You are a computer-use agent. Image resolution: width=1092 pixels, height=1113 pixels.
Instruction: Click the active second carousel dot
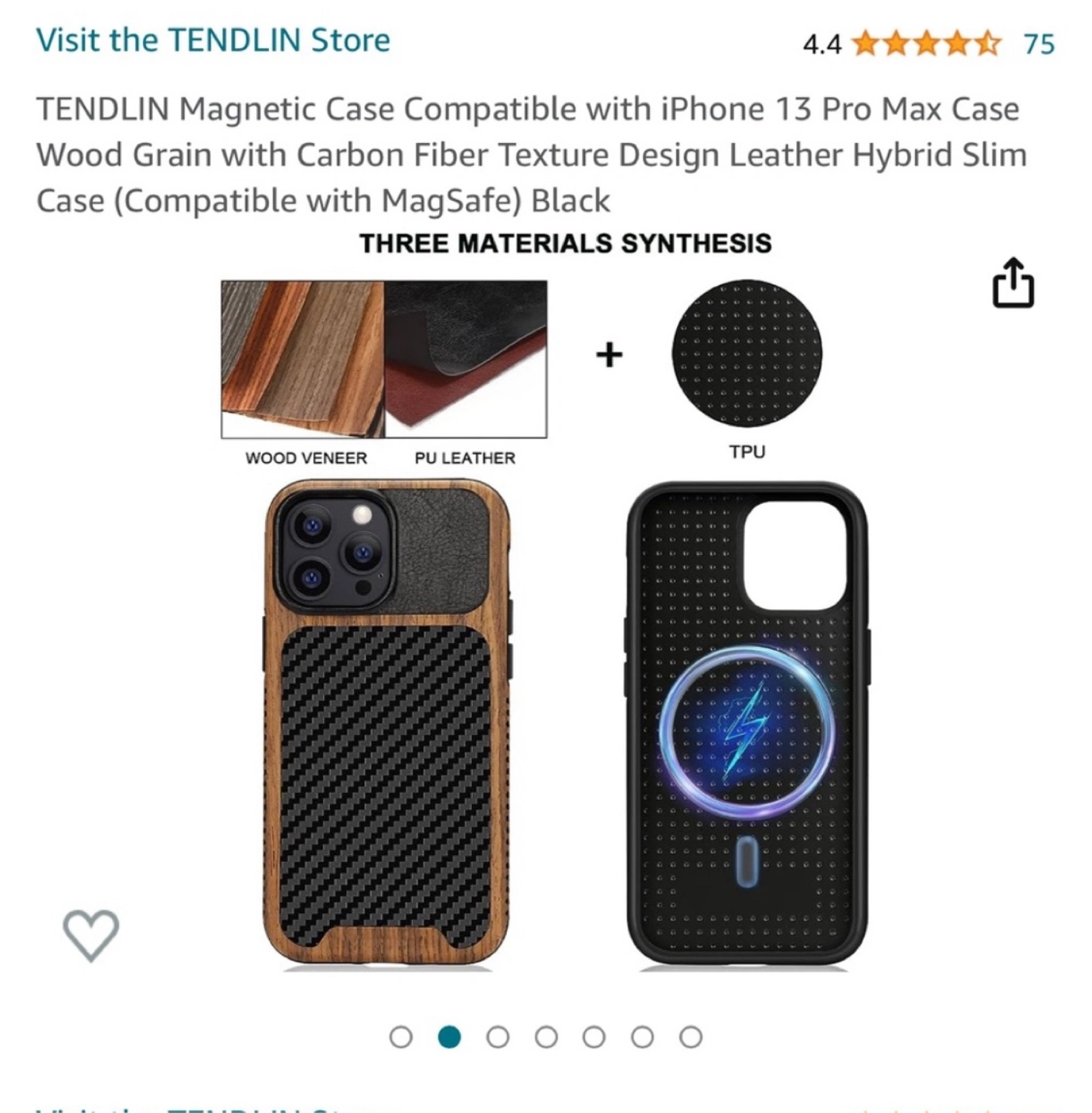(x=449, y=1036)
